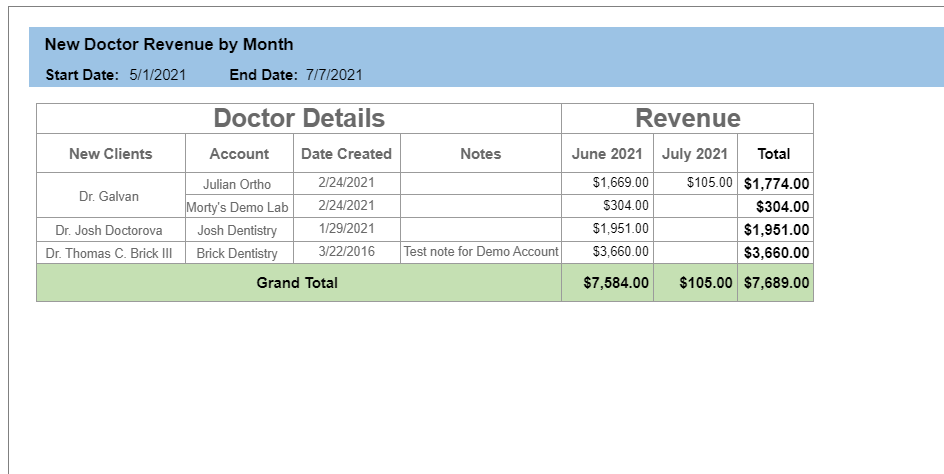Click the New Clients column header
This screenshot has height=474, width=944.
tap(111, 154)
